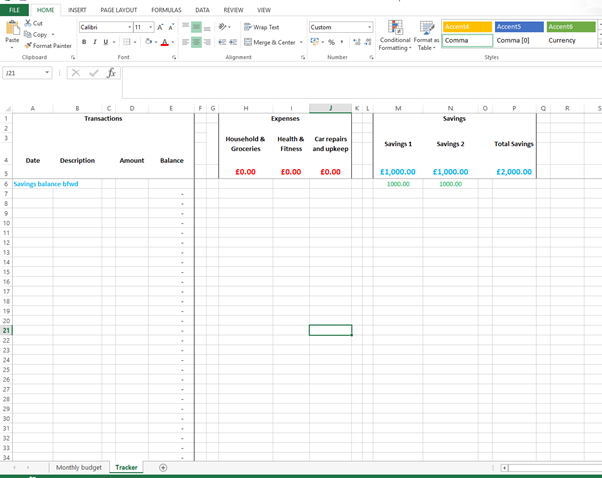
Task: Expand the Paste options arrow
Action: tap(12, 47)
